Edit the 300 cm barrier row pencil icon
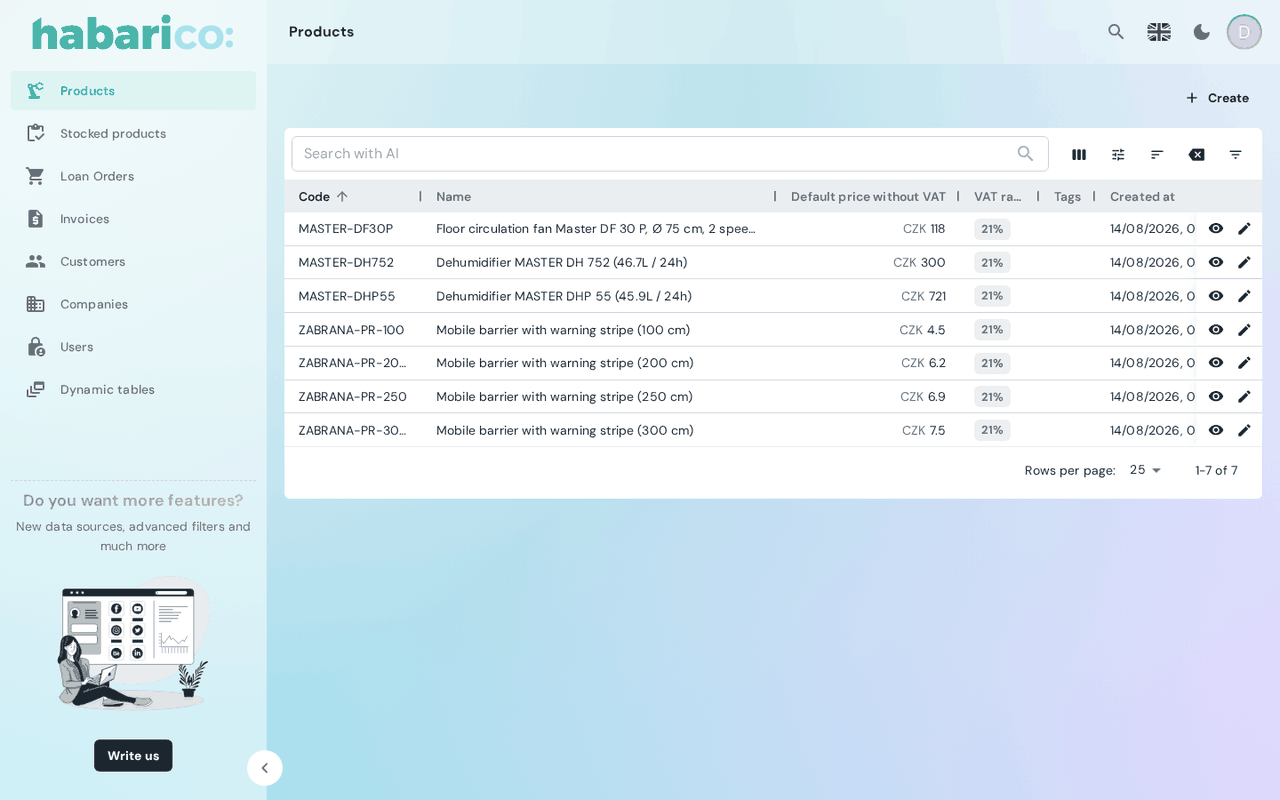The height and width of the screenshot is (800, 1280). point(1244,430)
